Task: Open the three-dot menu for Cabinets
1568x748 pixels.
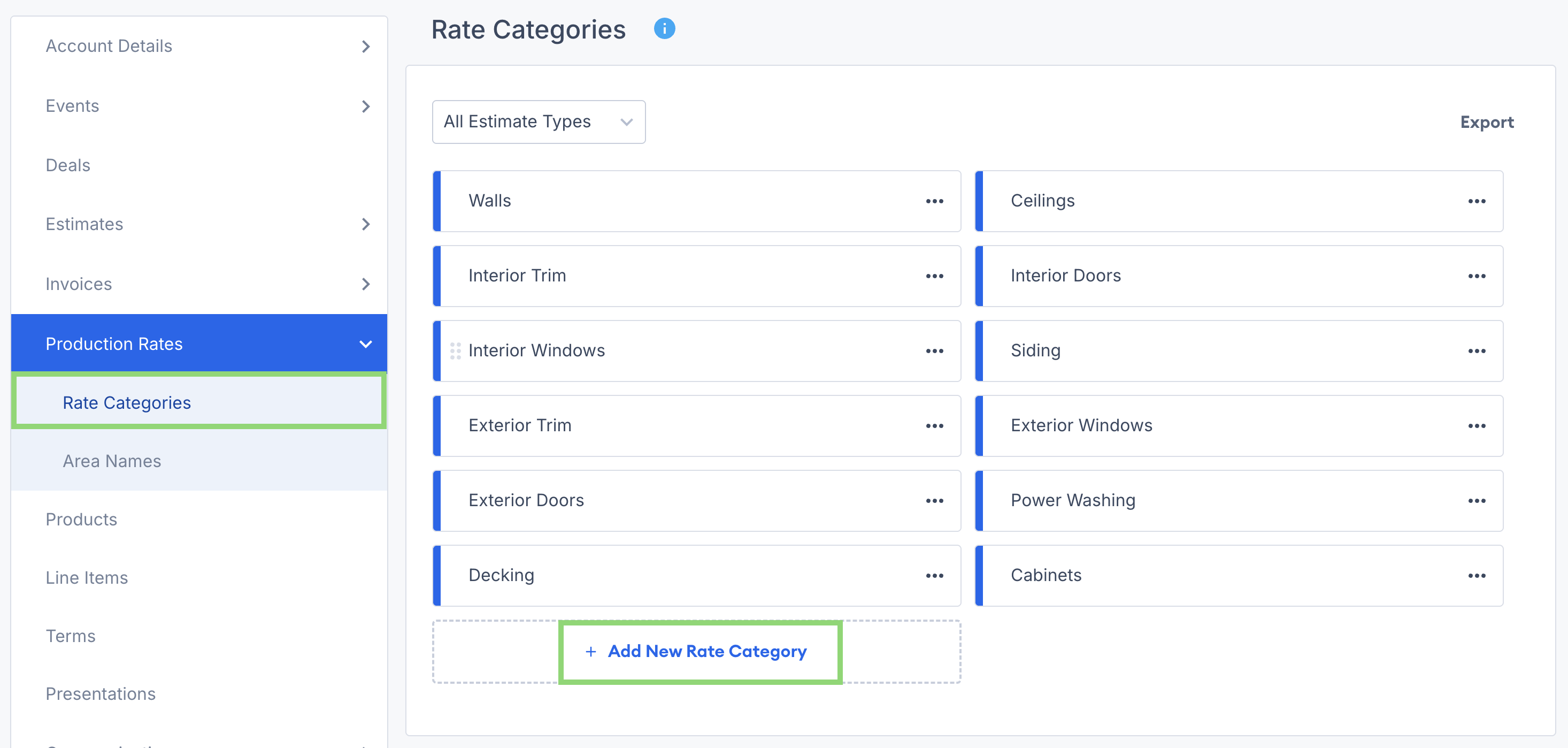Action: tap(1477, 576)
